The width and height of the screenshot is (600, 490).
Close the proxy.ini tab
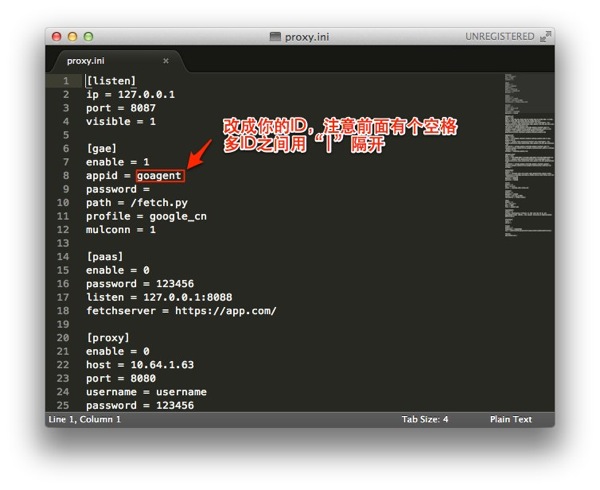[x=166, y=61]
